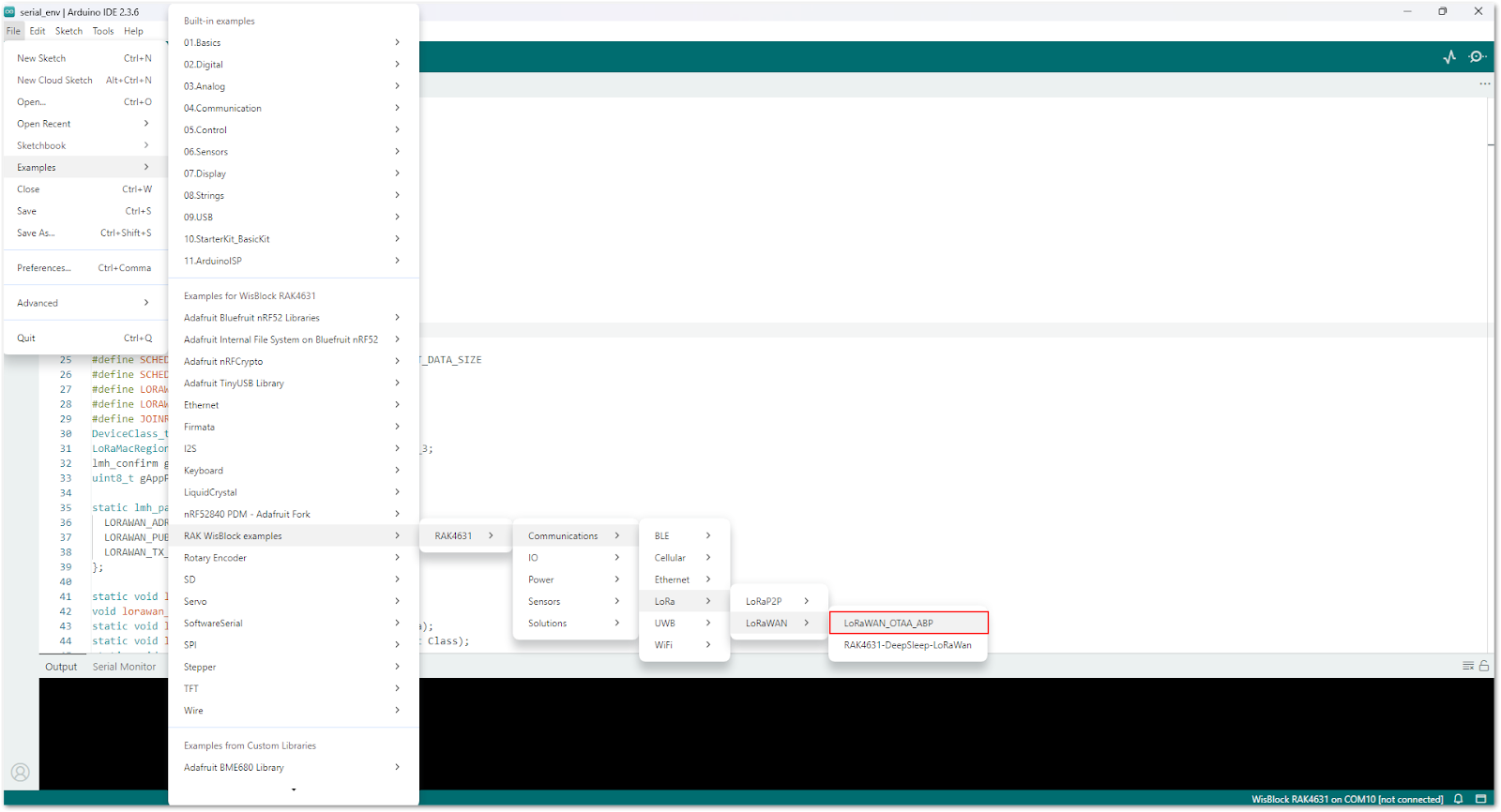The height and width of the screenshot is (812, 1501).
Task: Expand the 04.Communication examples
Action: [x=293, y=109]
